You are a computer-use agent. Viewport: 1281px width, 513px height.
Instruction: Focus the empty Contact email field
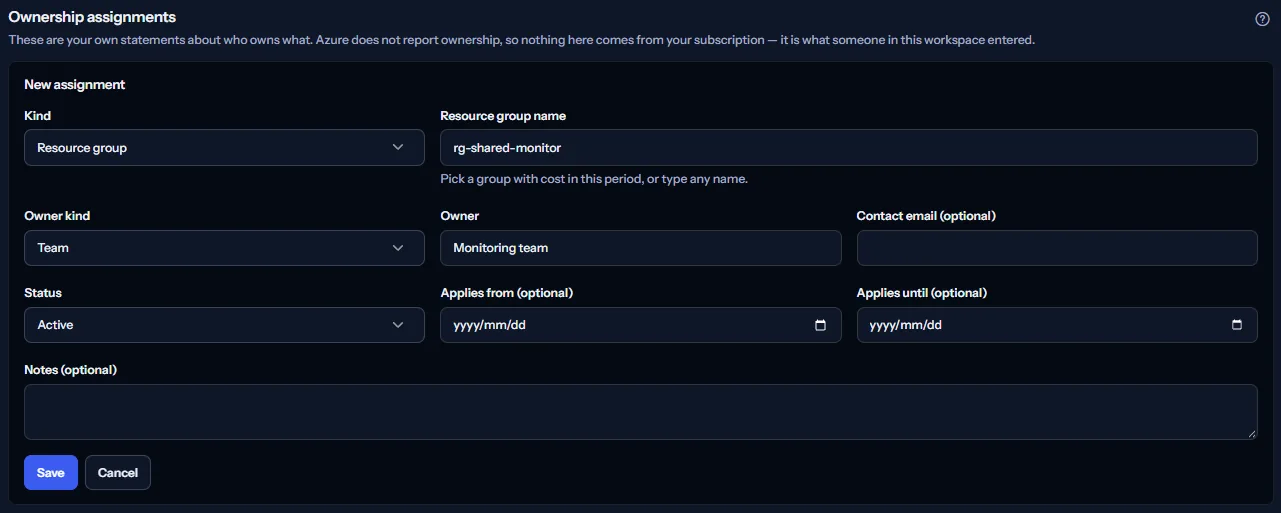(x=1057, y=247)
